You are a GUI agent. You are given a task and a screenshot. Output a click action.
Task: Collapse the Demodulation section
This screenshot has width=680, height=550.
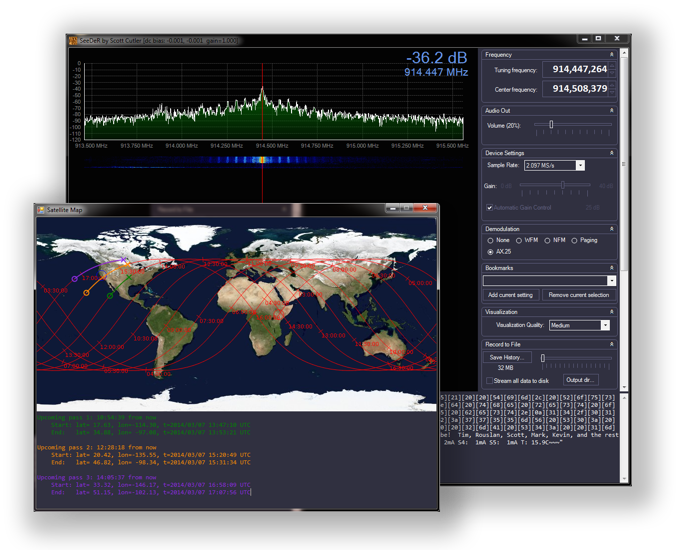[x=612, y=229]
